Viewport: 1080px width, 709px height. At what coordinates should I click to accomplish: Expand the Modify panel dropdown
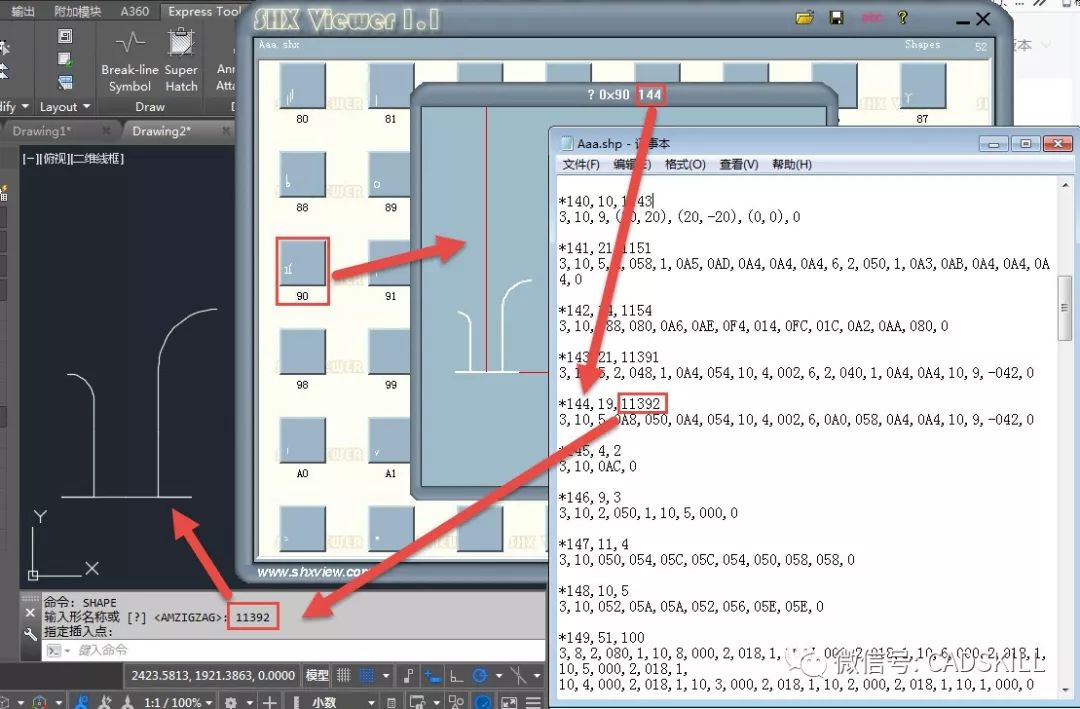pyautogui.click(x=14, y=107)
